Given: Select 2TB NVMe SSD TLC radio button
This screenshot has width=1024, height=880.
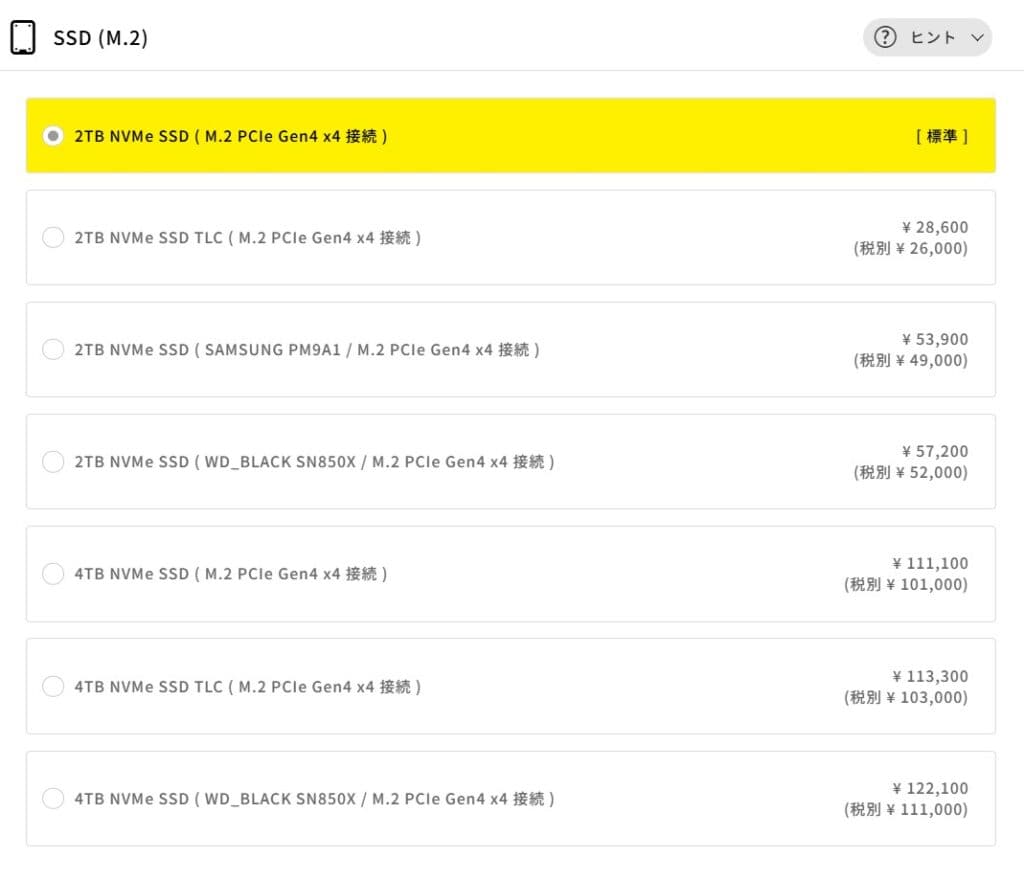Looking at the screenshot, I should point(53,238).
